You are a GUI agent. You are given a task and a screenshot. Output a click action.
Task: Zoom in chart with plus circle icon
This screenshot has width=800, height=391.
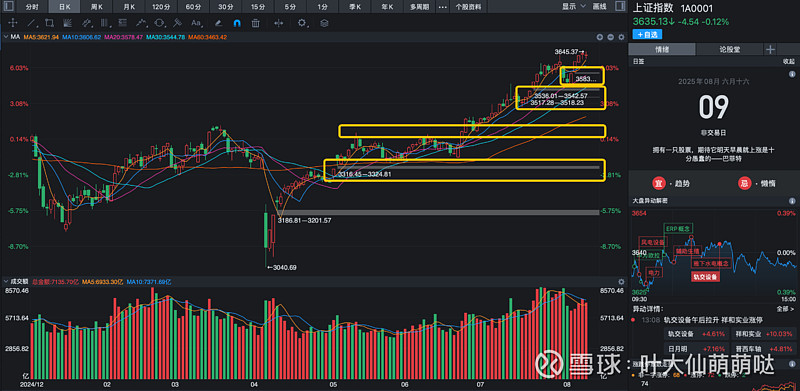tap(599, 37)
